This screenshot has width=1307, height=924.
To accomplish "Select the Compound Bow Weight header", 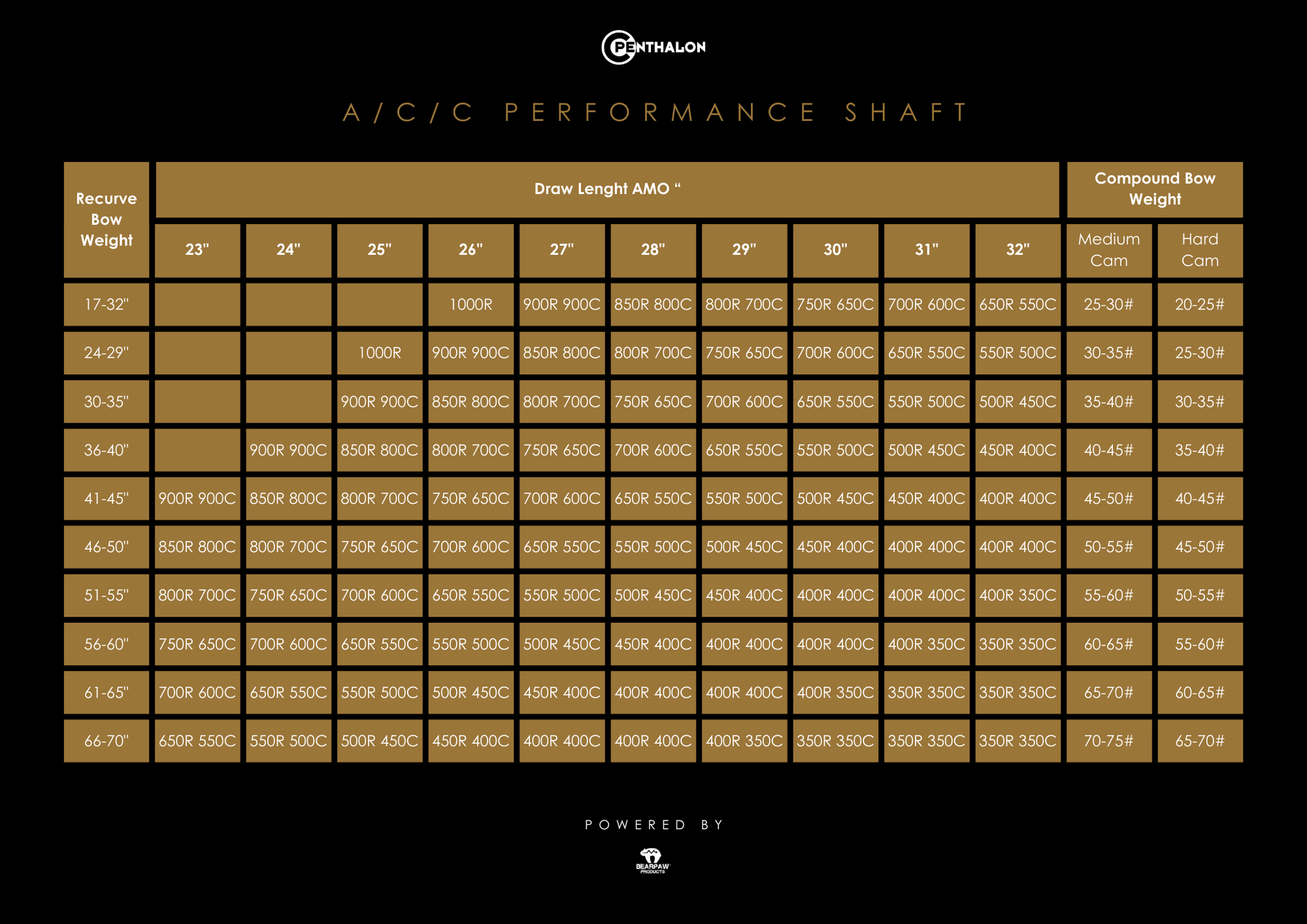I will (1154, 189).
